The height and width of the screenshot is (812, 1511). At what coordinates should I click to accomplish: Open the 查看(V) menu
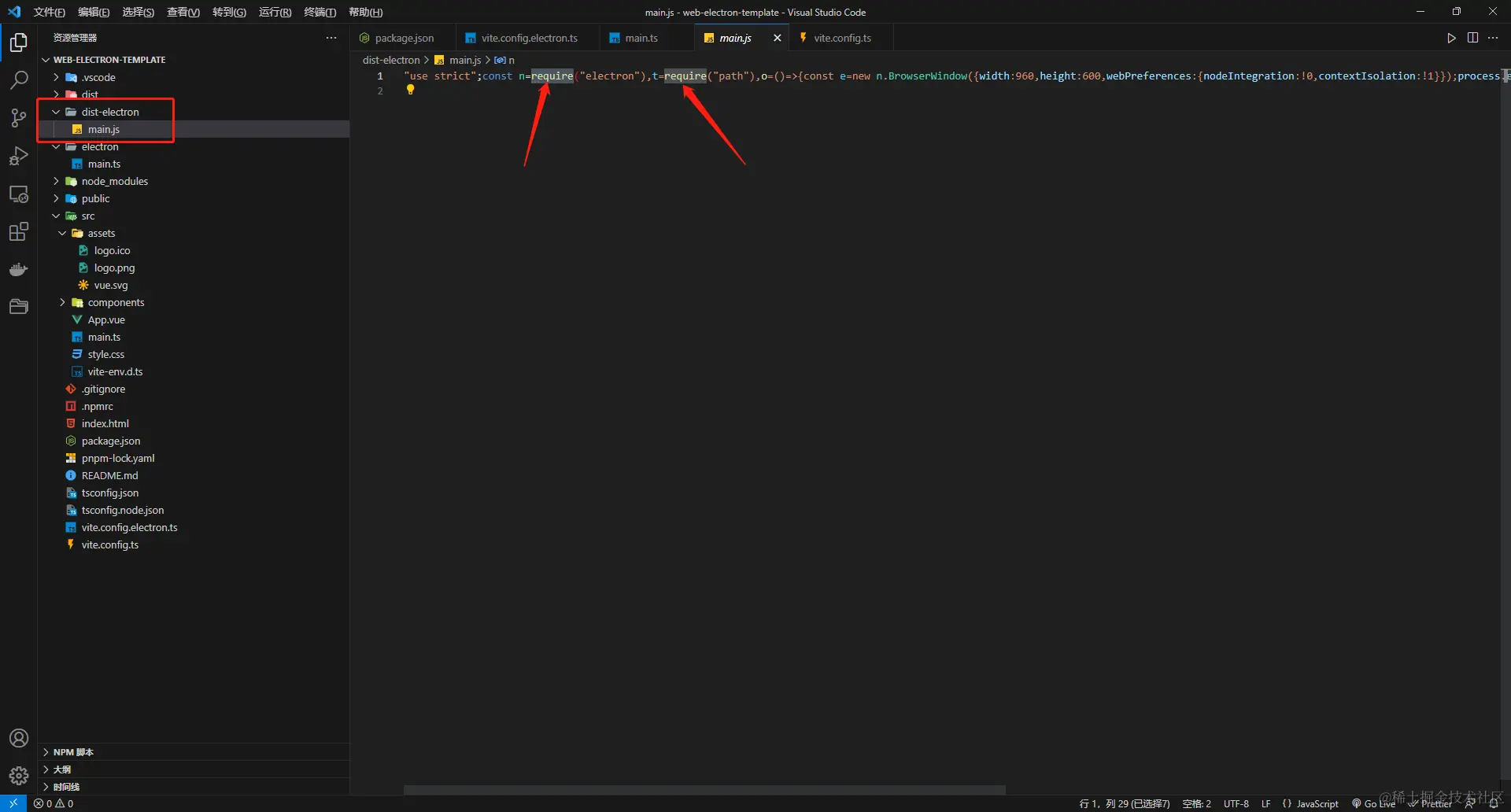pyautogui.click(x=183, y=12)
